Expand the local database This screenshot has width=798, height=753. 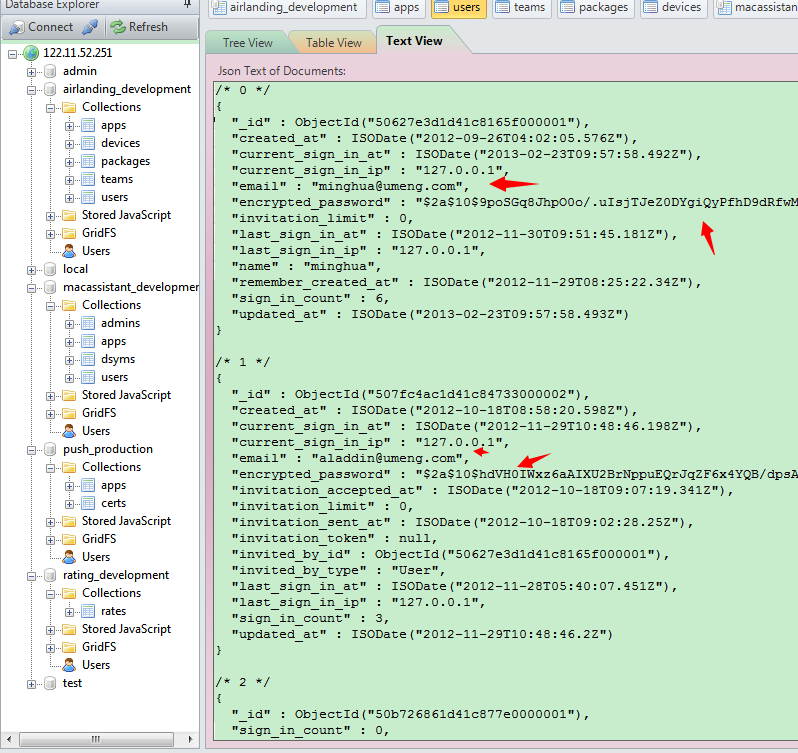(32, 270)
